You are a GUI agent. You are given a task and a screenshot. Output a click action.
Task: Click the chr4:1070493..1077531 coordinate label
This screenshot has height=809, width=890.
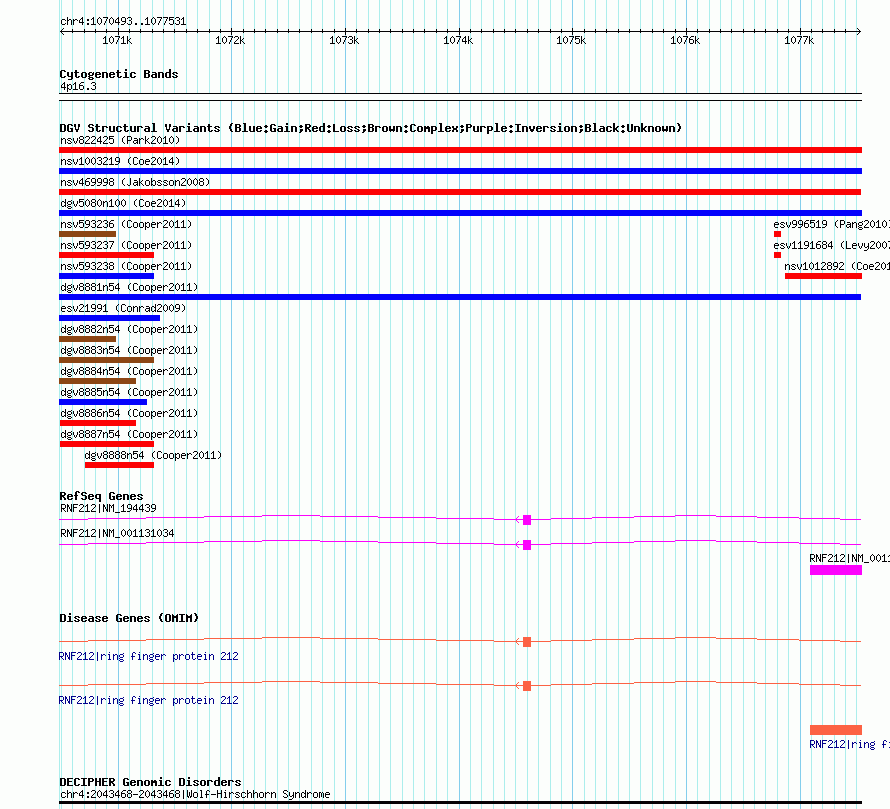[123, 21]
